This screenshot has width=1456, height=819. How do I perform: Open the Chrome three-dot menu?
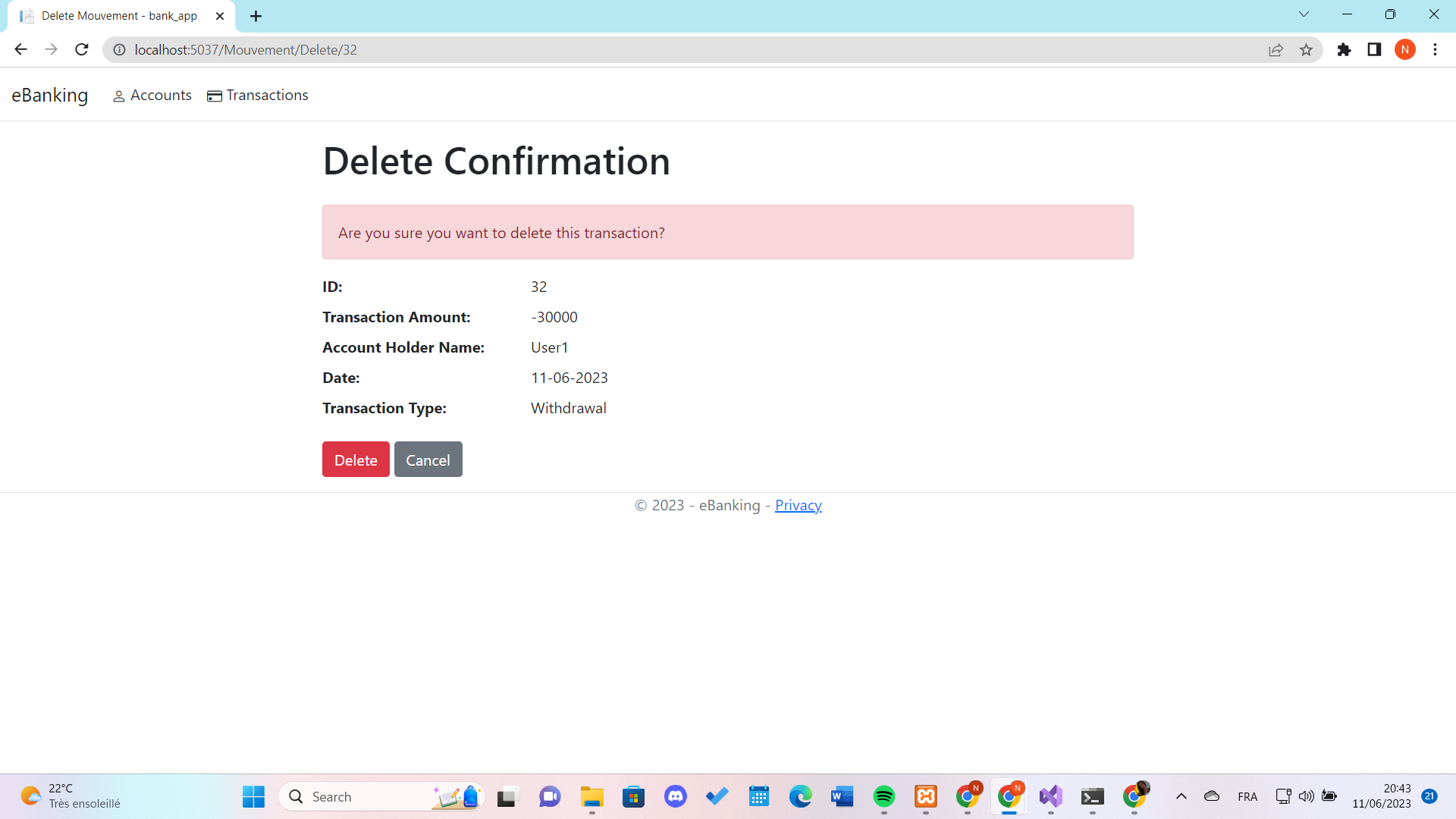[1435, 50]
